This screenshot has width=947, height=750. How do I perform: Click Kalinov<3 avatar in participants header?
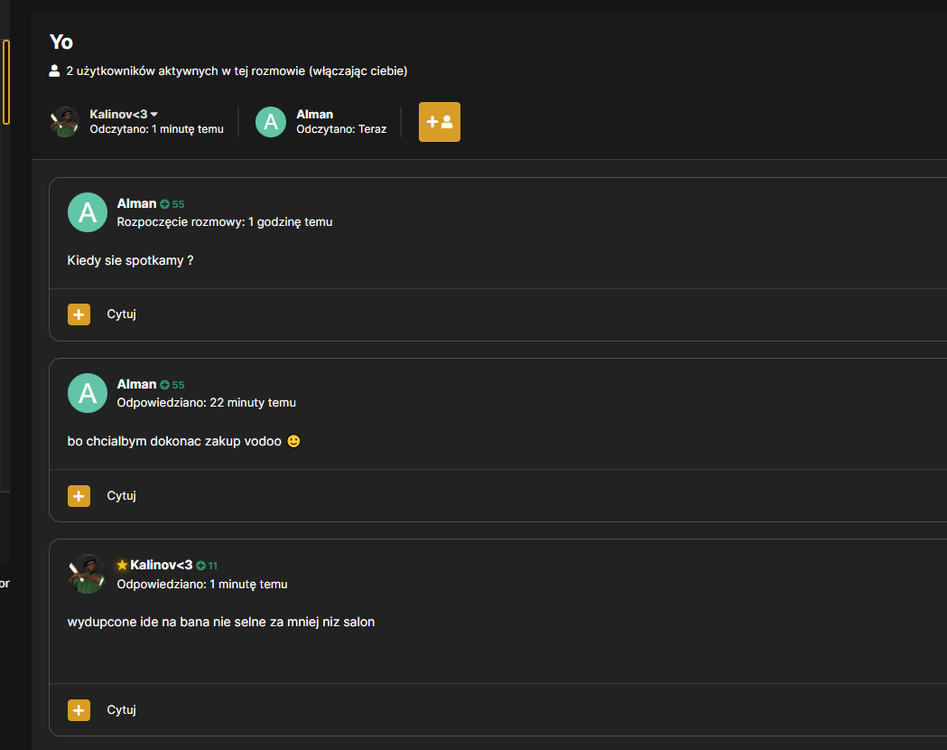[x=65, y=122]
